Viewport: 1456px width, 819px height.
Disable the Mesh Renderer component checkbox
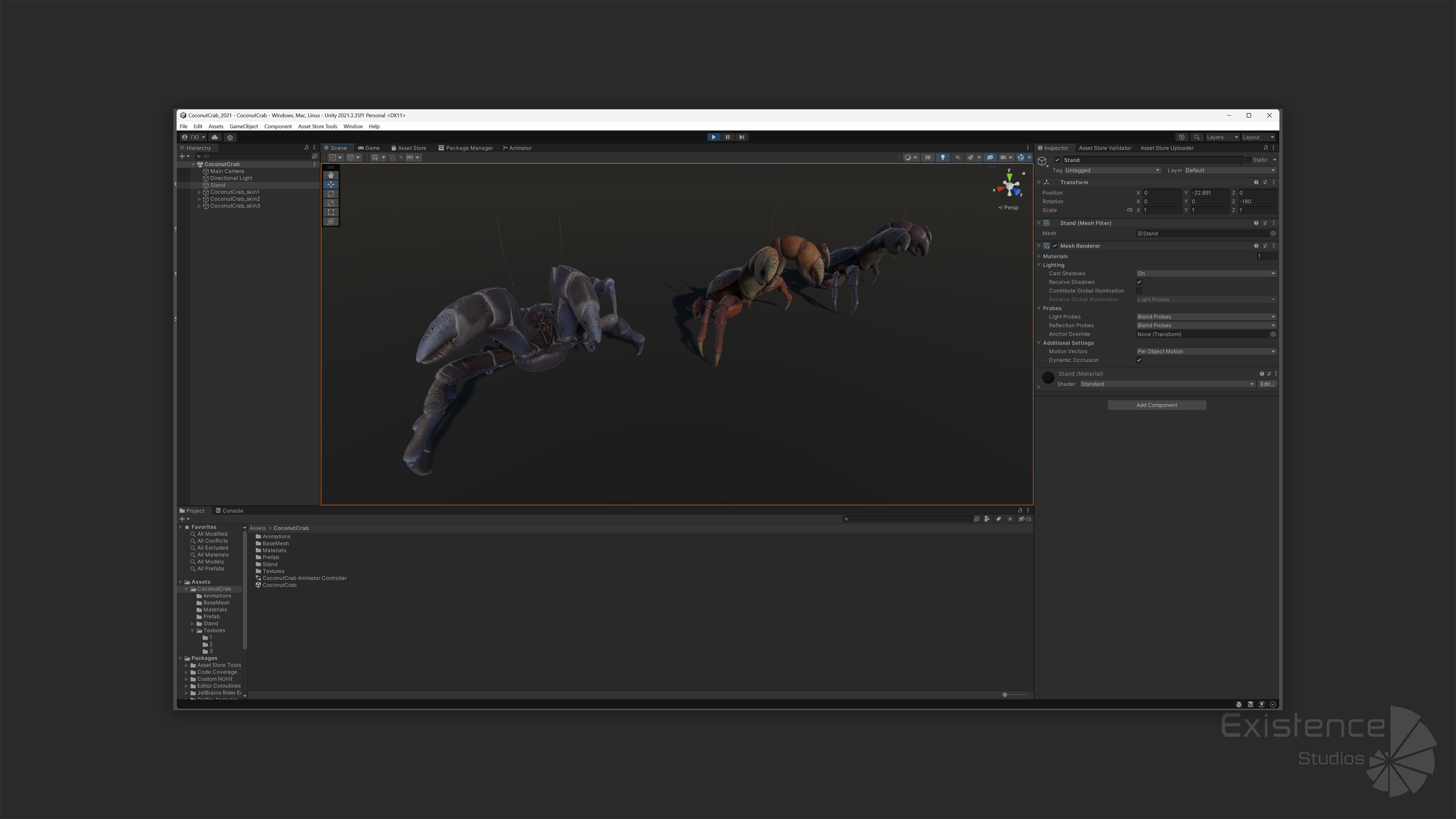pyautogui.click(x=1055, y=246)
